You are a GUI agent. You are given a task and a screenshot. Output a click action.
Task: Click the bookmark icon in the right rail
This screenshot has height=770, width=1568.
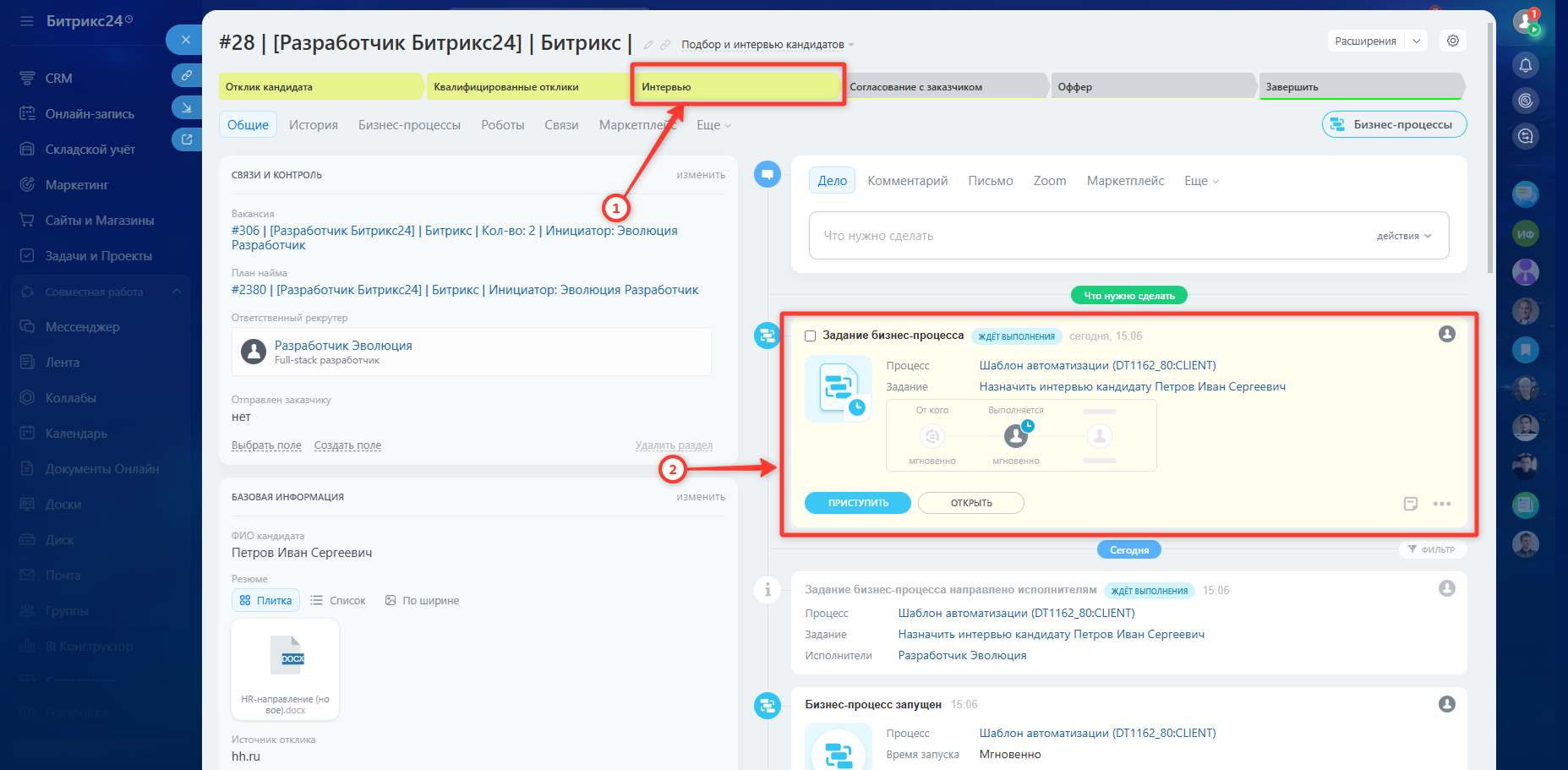pyautogui.click(x=1526, y=349)
